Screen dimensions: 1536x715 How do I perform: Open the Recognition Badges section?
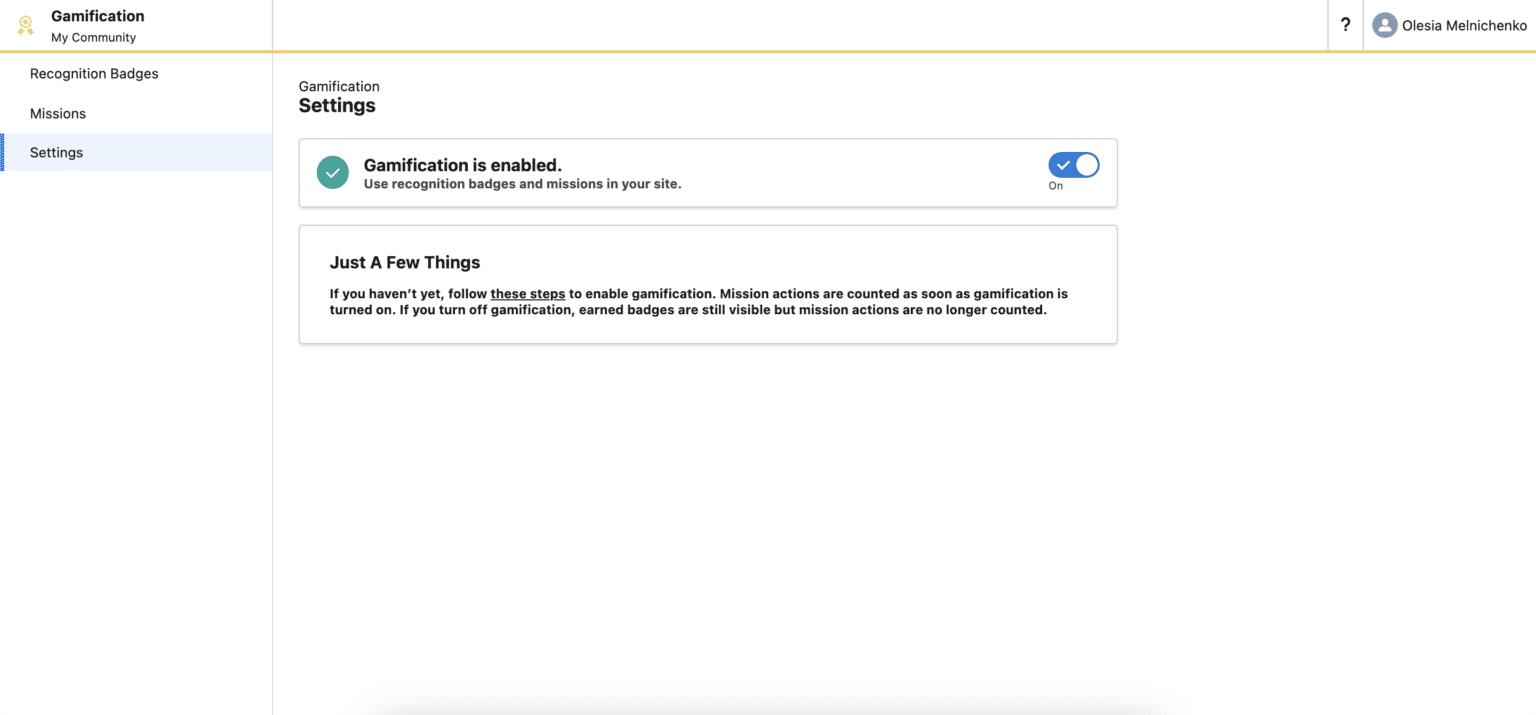point(94,73)
